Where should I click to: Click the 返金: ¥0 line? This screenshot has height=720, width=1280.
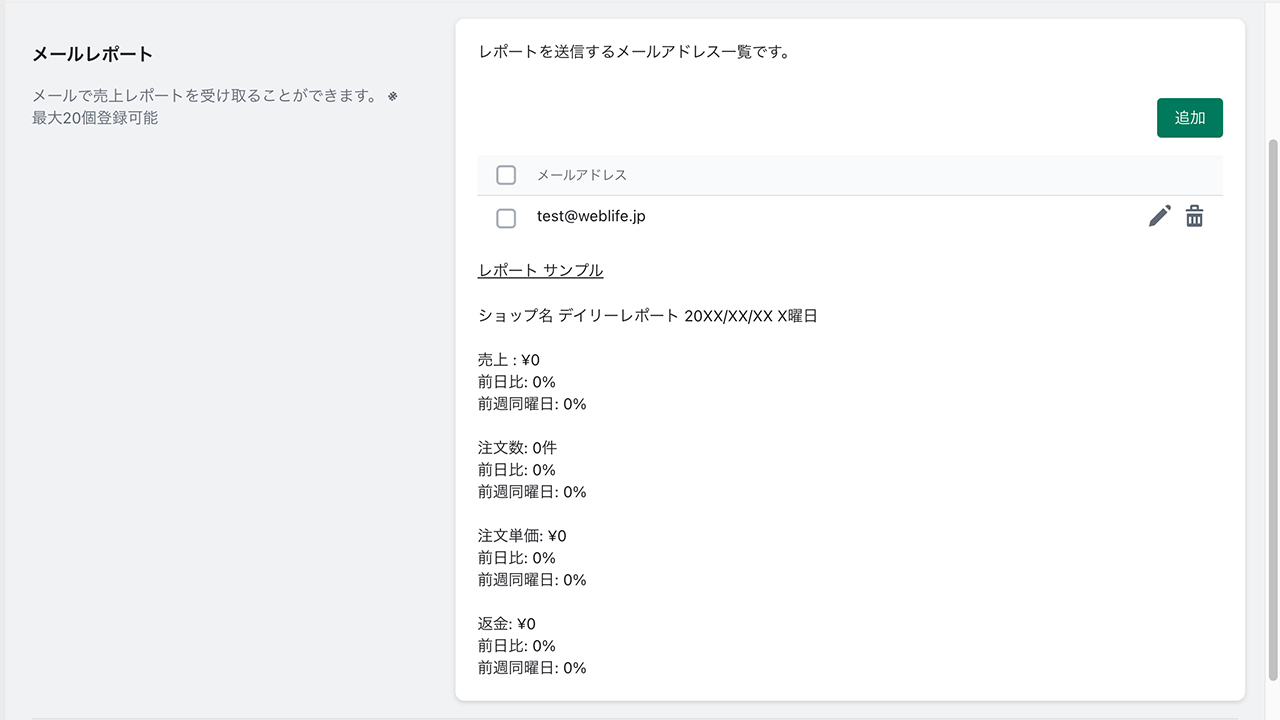pyautogui.click(x=507, y=624)
